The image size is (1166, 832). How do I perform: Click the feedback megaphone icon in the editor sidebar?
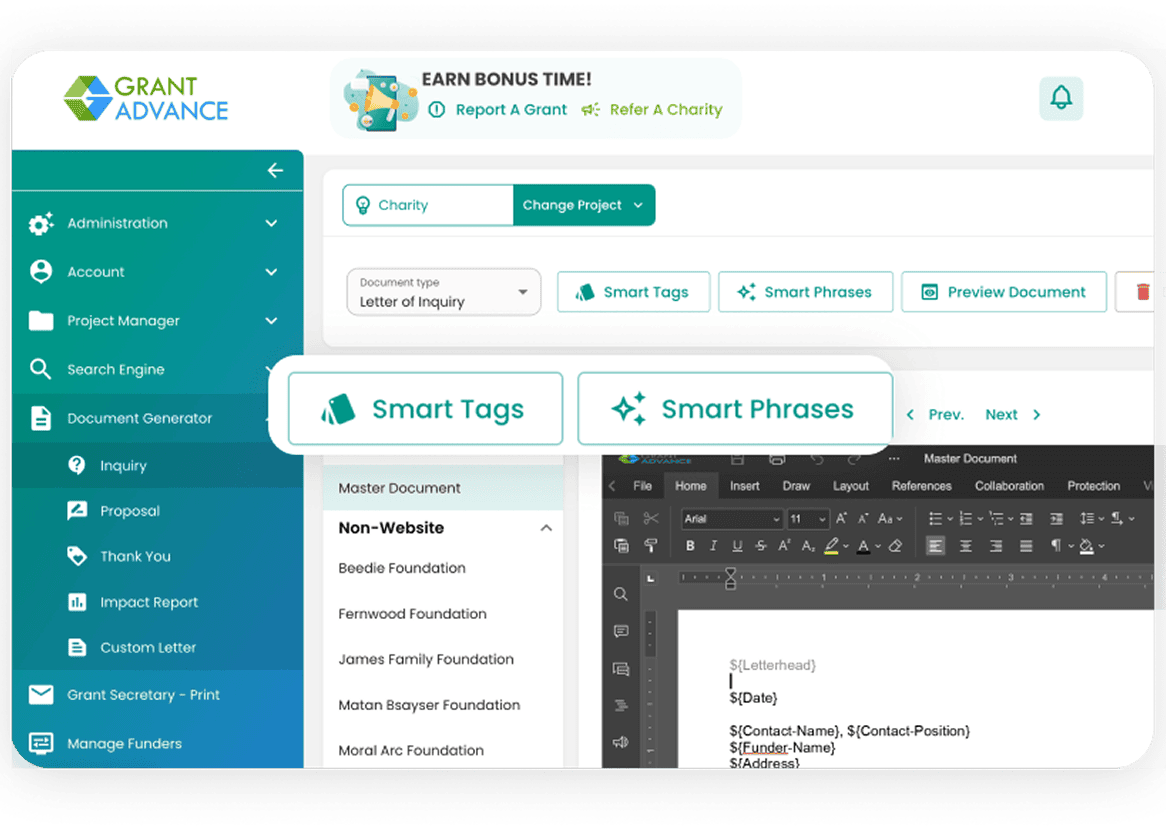[620, 741]
